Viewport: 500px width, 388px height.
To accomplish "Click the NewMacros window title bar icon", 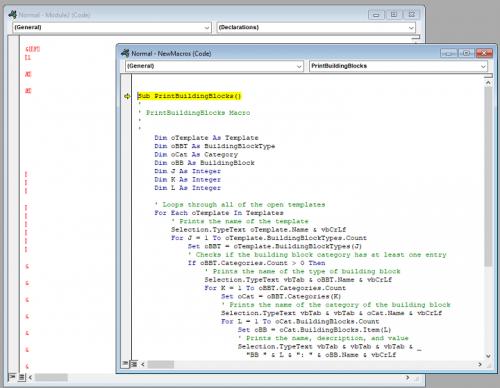I will (125, 53).
